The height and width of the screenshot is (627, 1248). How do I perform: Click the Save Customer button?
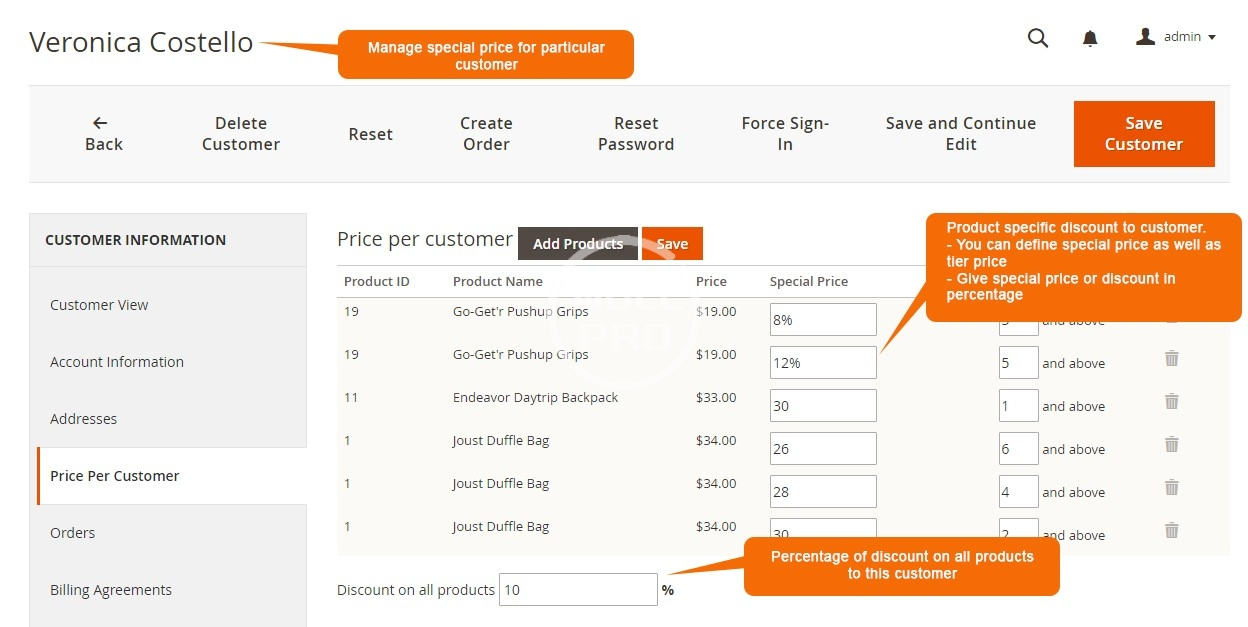1143,134
